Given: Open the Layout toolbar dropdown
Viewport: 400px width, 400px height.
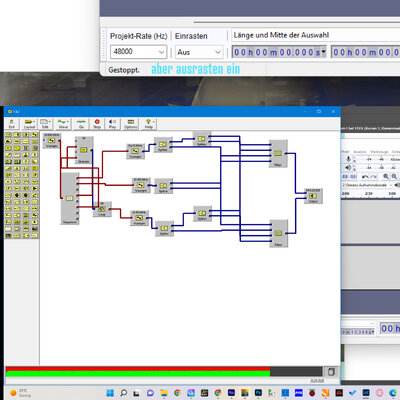Looking at the screenshot, I should [x=29, y=124].
